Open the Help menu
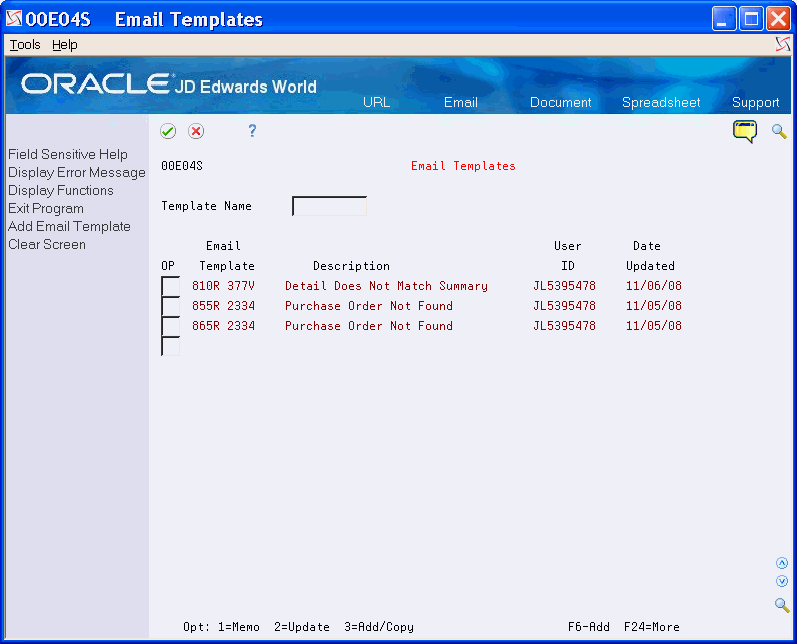The image size is (797, 644). (65, 45)
